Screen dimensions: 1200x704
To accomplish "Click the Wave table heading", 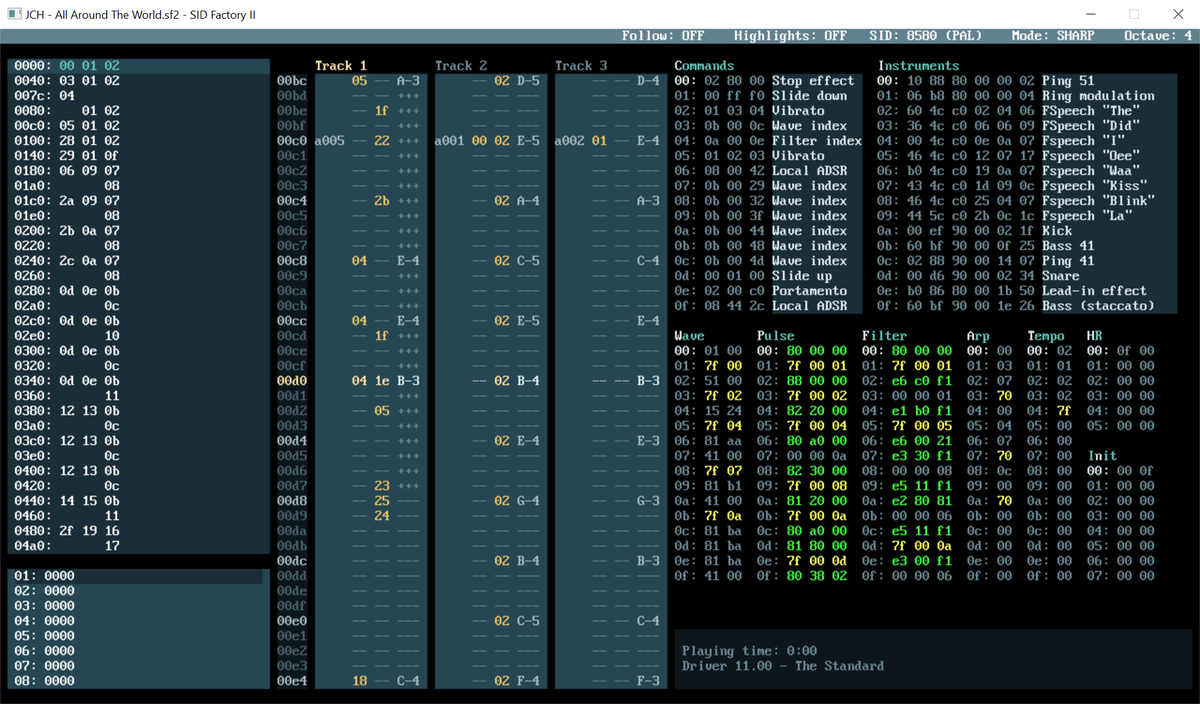I will pos(689,336).
